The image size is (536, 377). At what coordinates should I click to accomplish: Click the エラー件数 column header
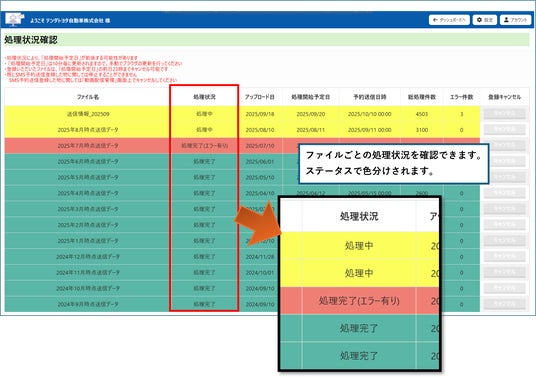[x=461, y=97]
